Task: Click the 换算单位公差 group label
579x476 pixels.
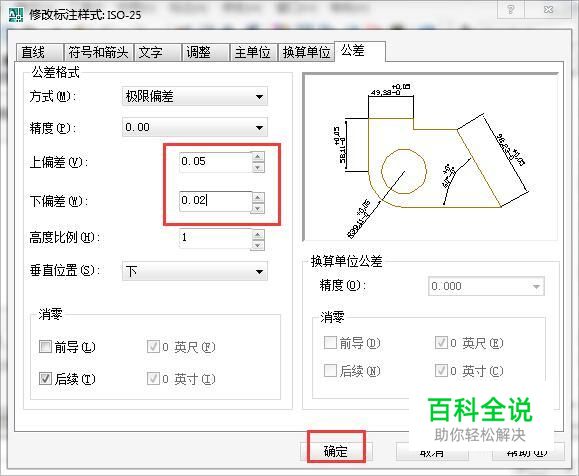Action: coord(346,261)
